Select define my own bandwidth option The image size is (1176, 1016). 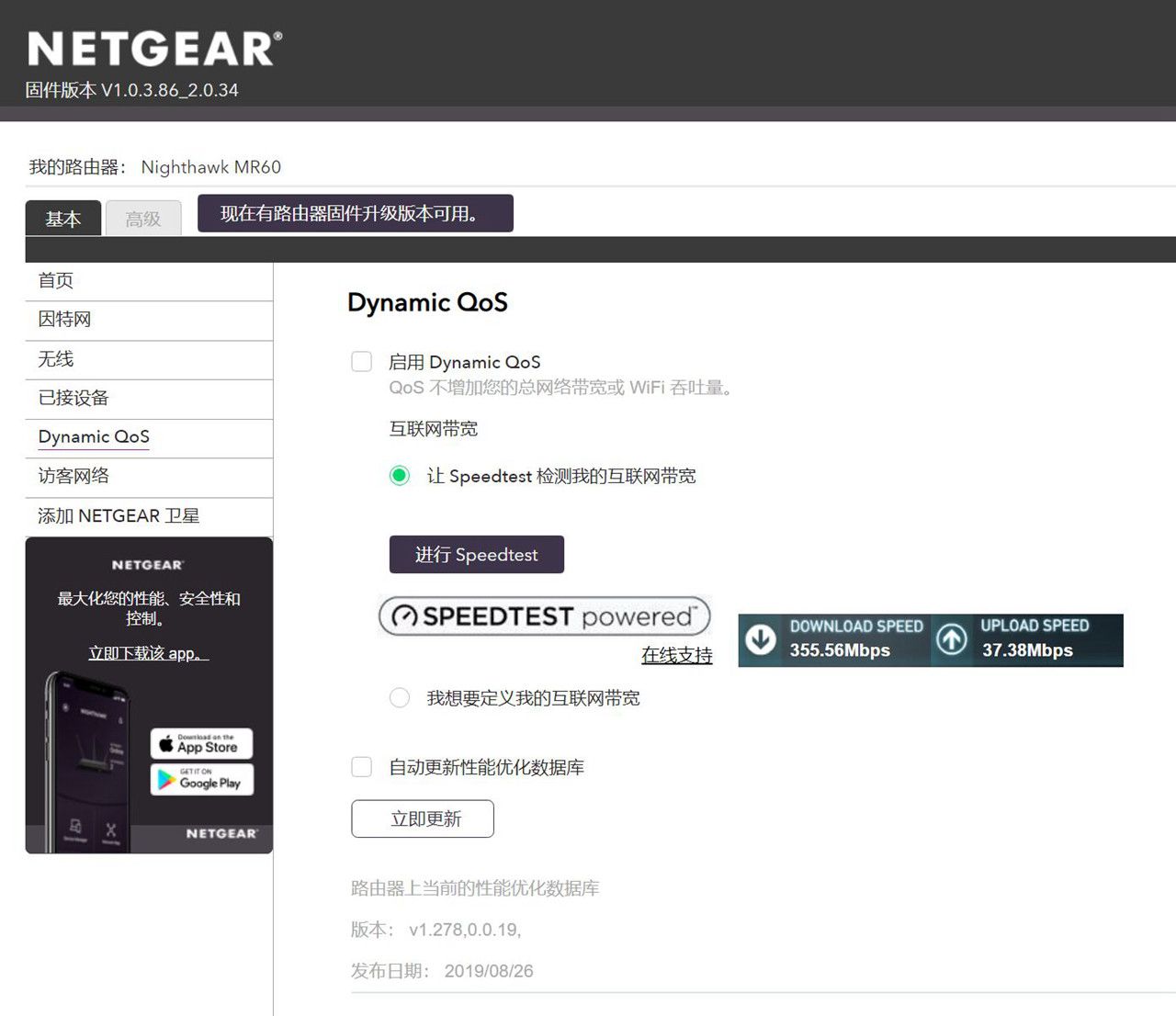(x=400, y=698)
